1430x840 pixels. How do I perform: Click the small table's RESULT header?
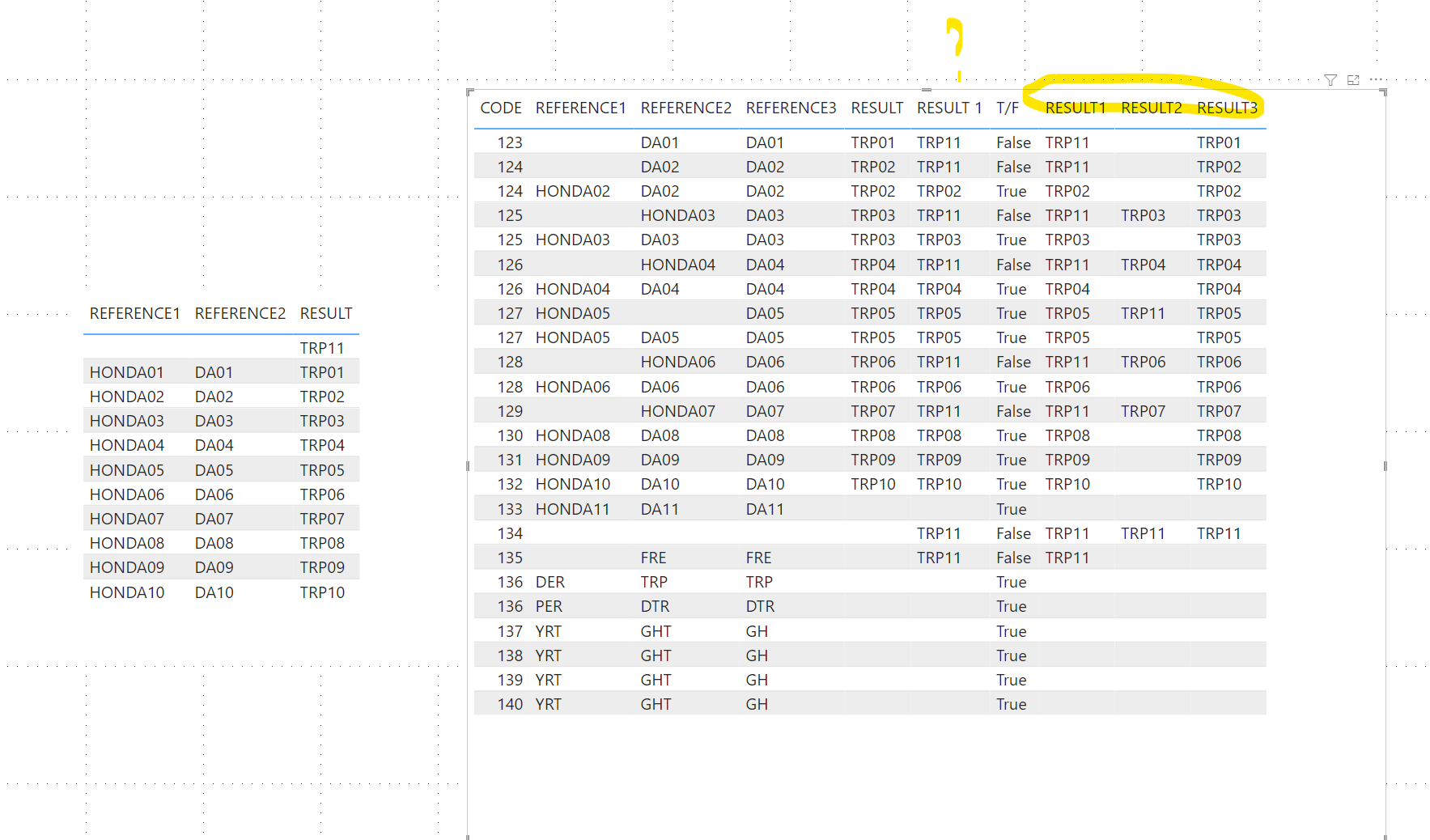coord(326,314)
